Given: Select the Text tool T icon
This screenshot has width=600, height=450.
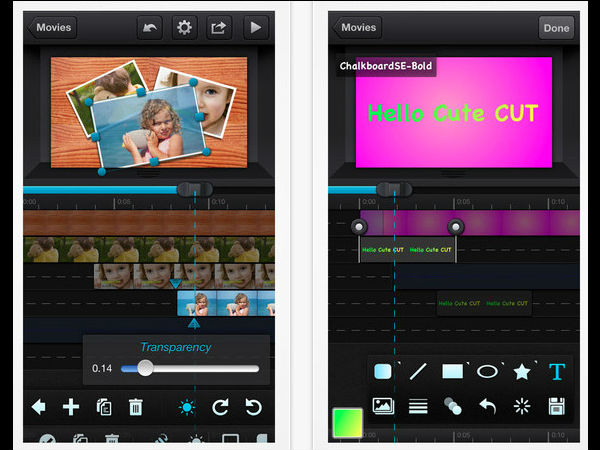Looking at the screenshot, I should [557, 371].
